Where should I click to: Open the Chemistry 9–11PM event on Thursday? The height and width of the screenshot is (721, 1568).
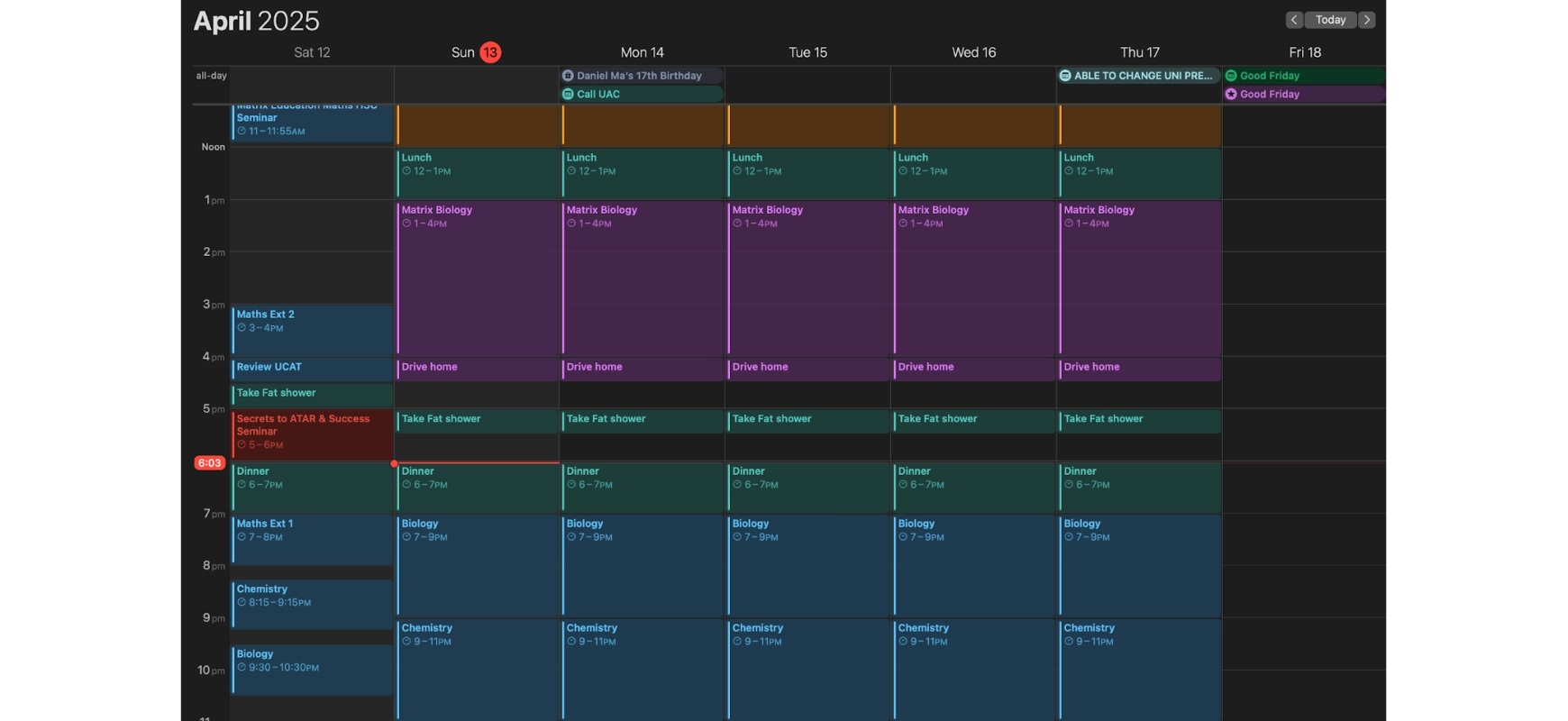click(x=1140, y=670)
